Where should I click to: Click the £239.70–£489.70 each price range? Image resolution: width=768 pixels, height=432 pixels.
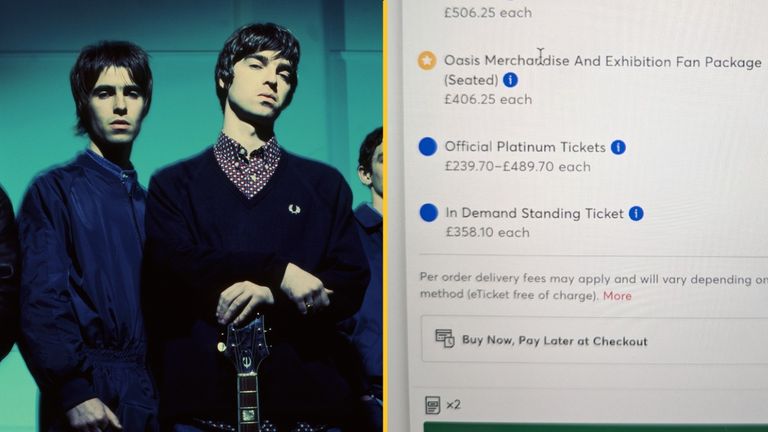[x=517, y=167]
